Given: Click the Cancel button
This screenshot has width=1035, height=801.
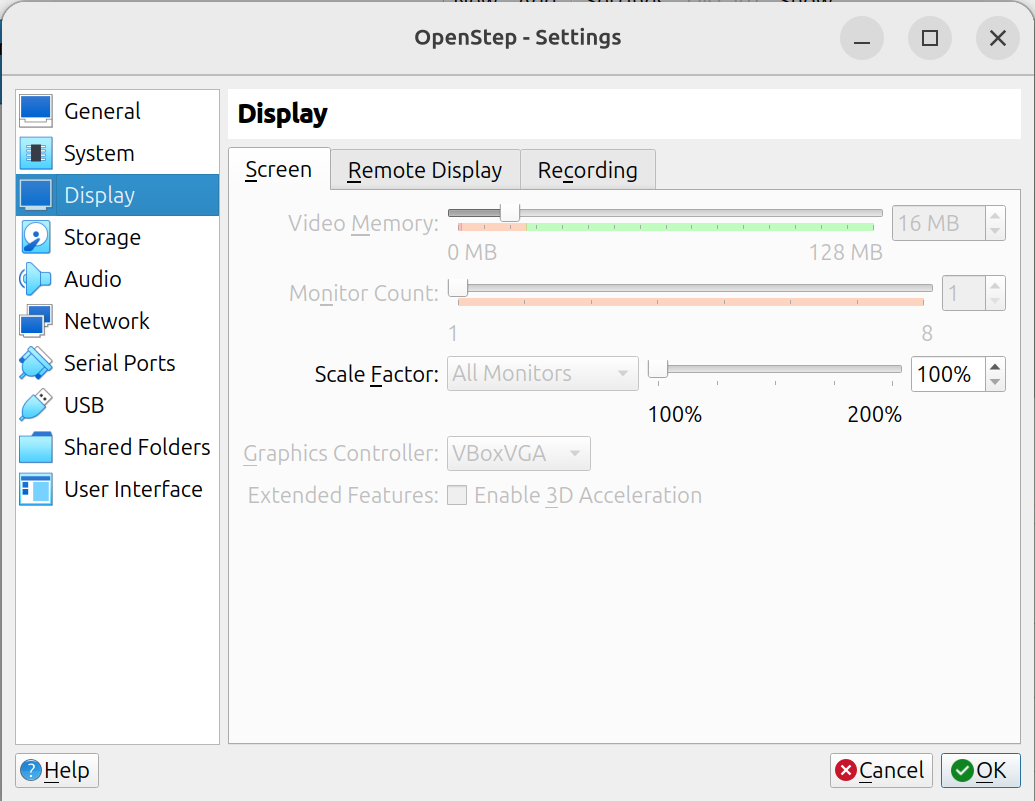Looking at the screenshot, I should [x=881, y=770].
